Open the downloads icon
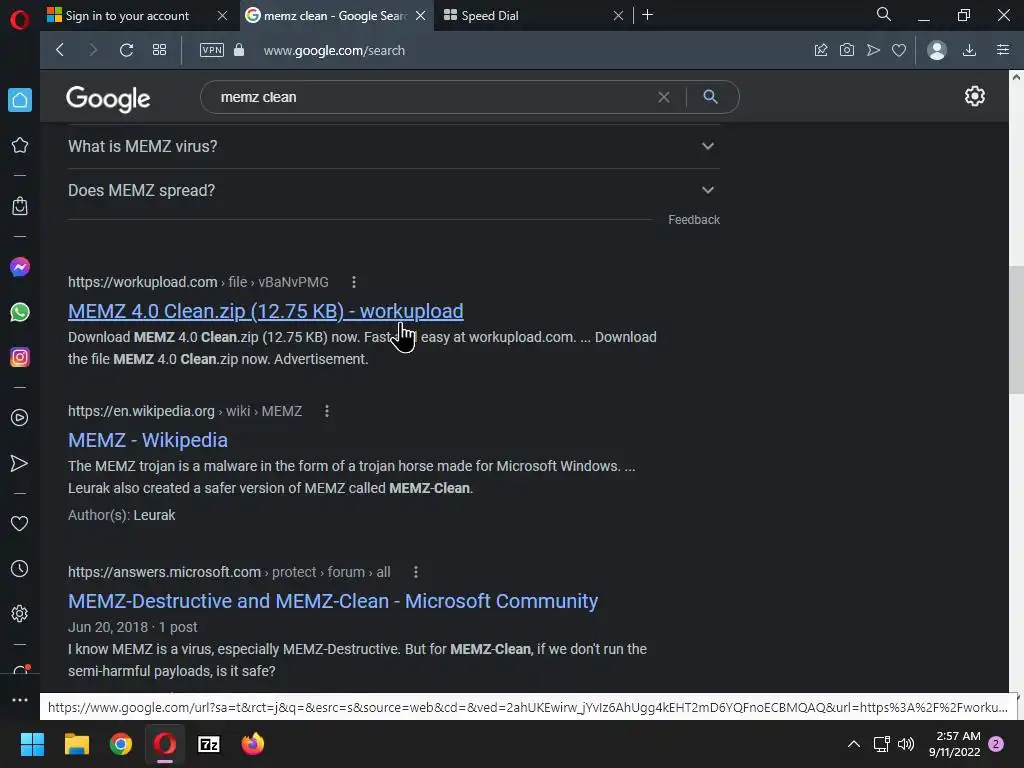Viewport: 1024px width, 768px height. pos(970,50)
